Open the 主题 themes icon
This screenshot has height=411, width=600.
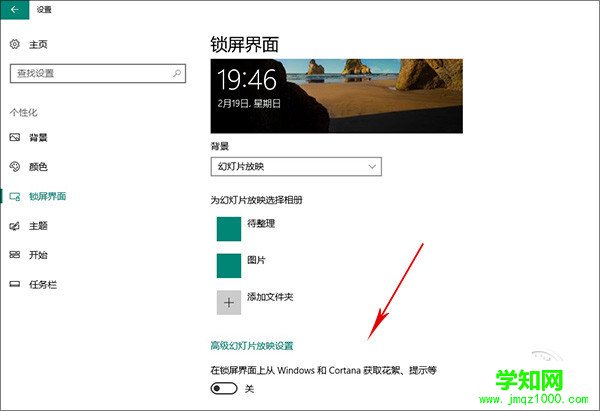(x=15, y=226)
